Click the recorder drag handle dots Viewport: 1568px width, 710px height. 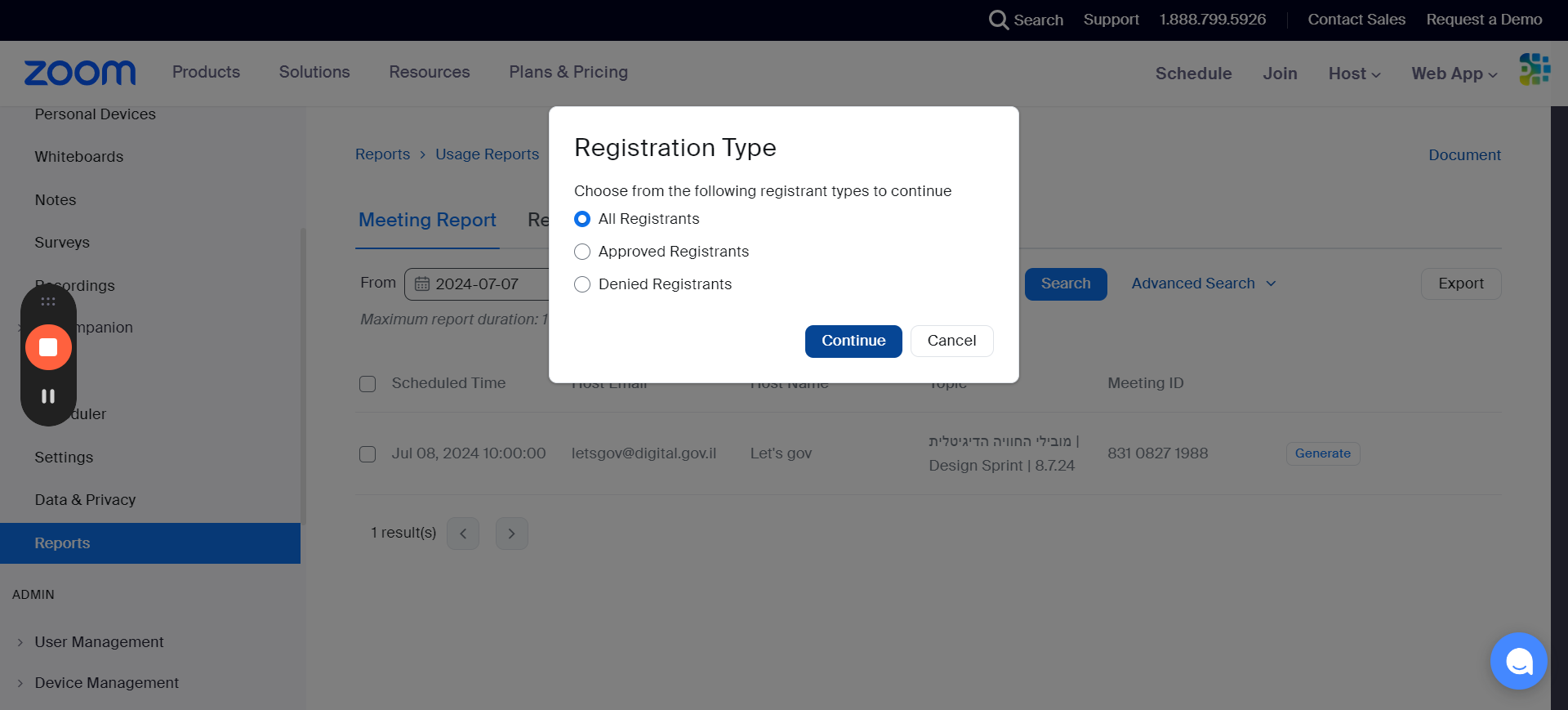[x=48, y=301]
